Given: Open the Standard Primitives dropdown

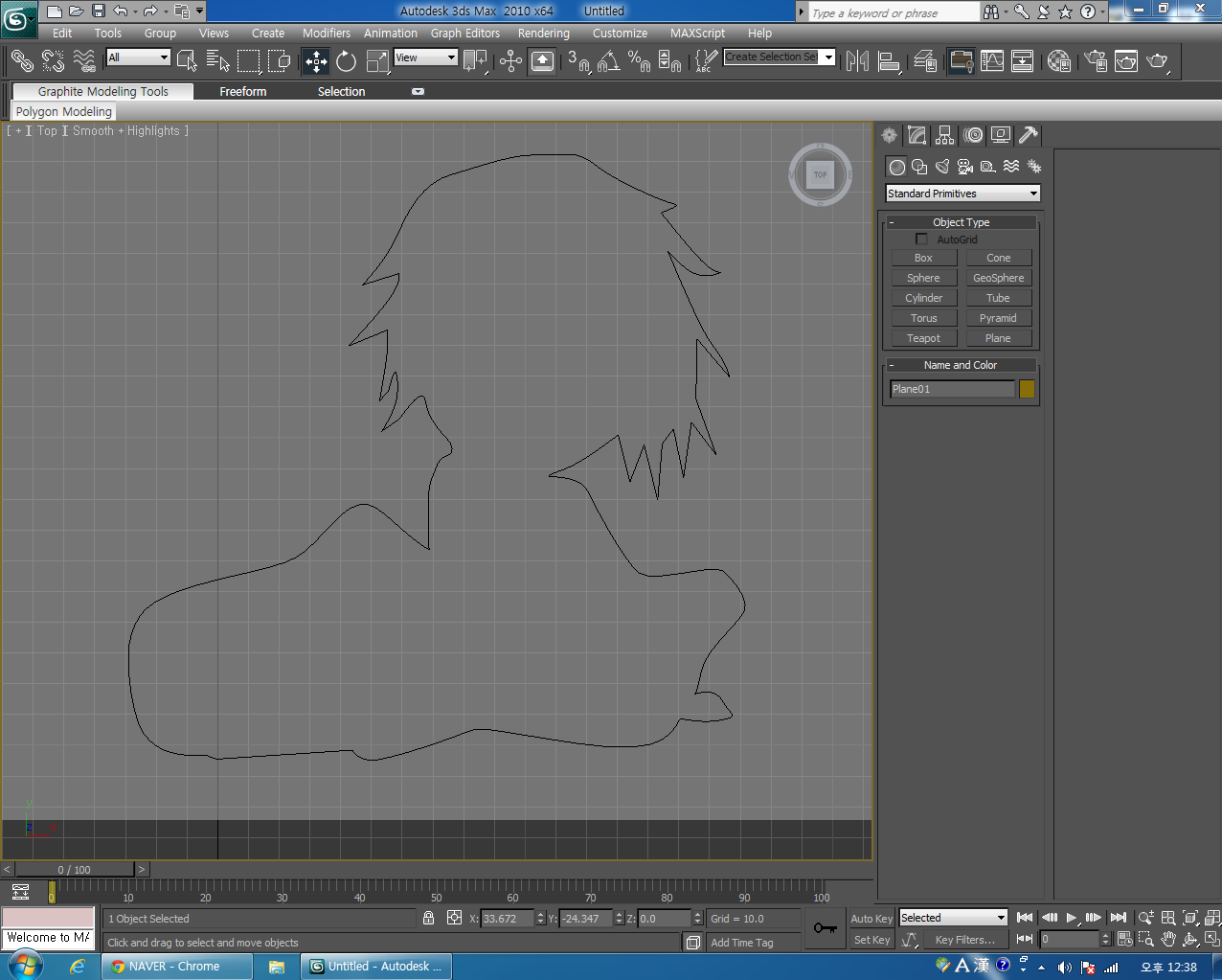Looking at the screenshot, I should [962, 194].
